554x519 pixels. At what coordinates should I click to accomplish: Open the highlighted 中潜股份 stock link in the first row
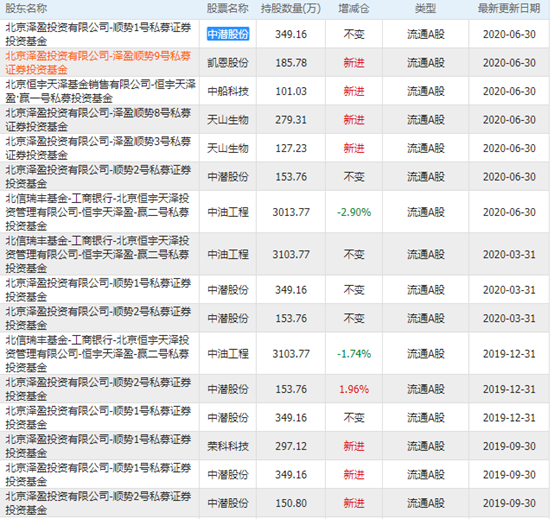click(x=228, y=34)
